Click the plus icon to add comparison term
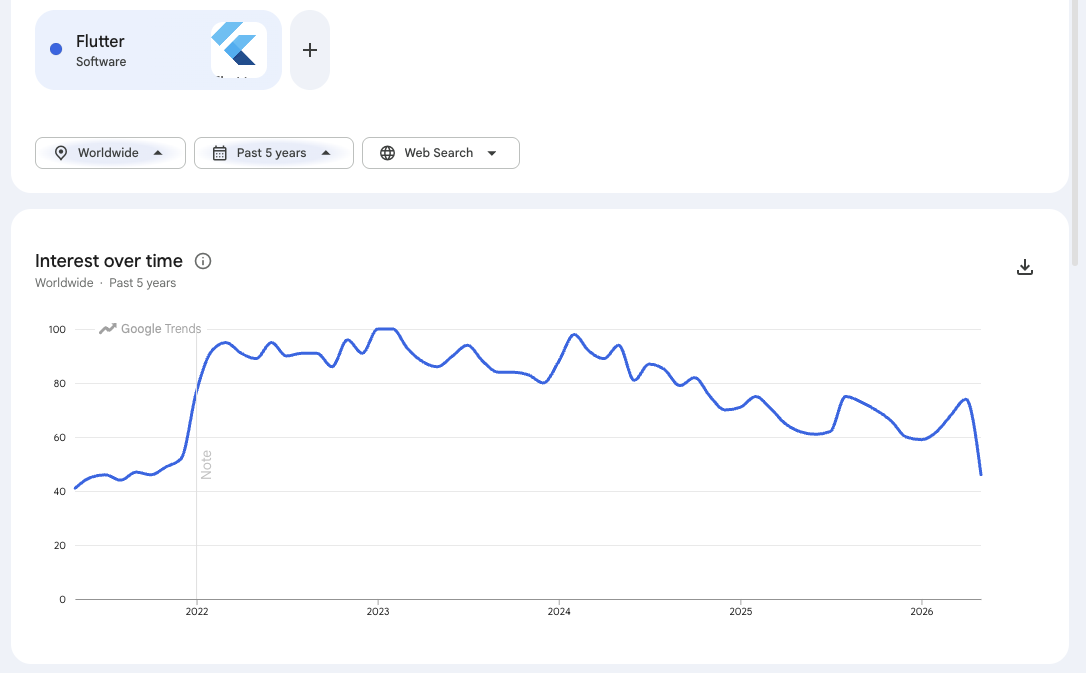1086x673 pixels. [310, 50]
